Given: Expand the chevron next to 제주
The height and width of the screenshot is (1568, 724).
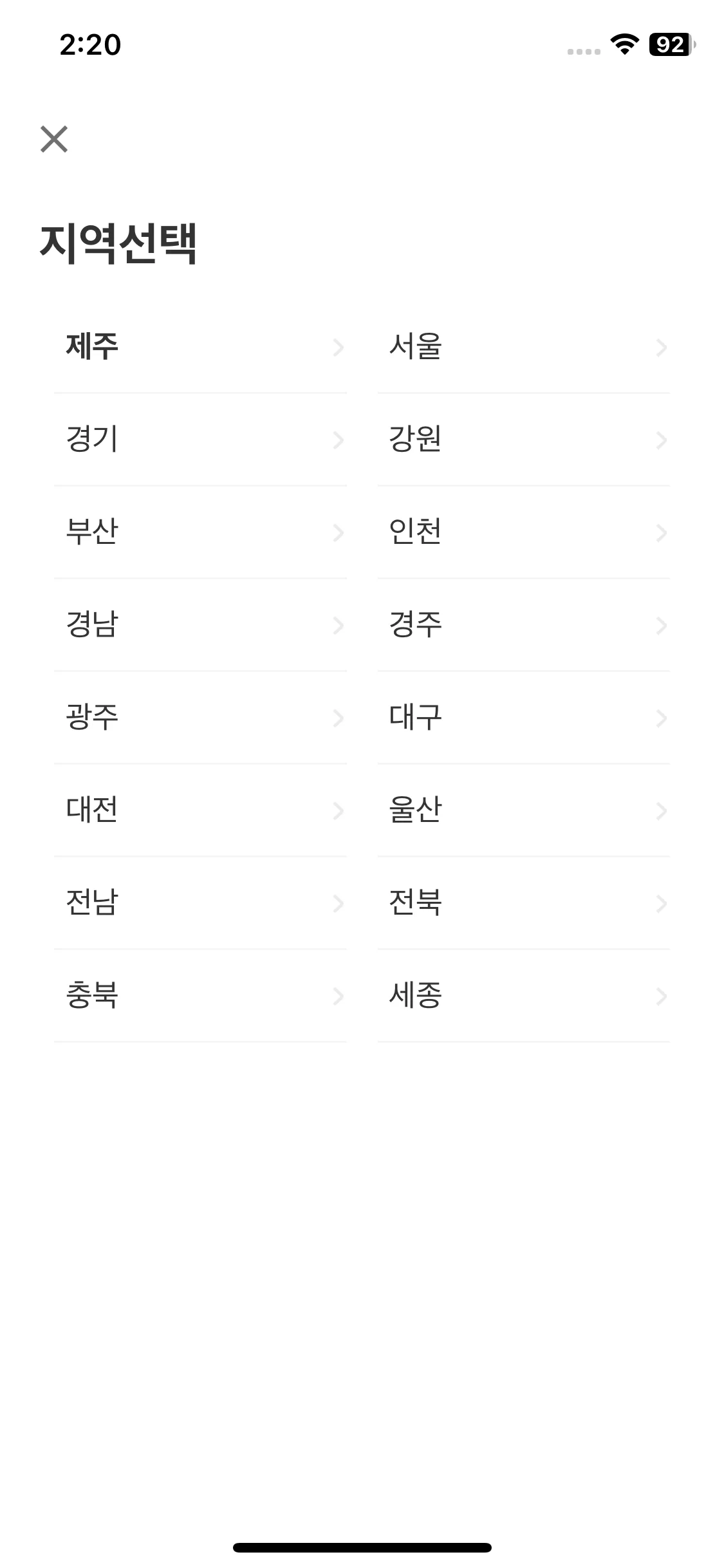Looking at the screenshot, I should coord(339,348).
